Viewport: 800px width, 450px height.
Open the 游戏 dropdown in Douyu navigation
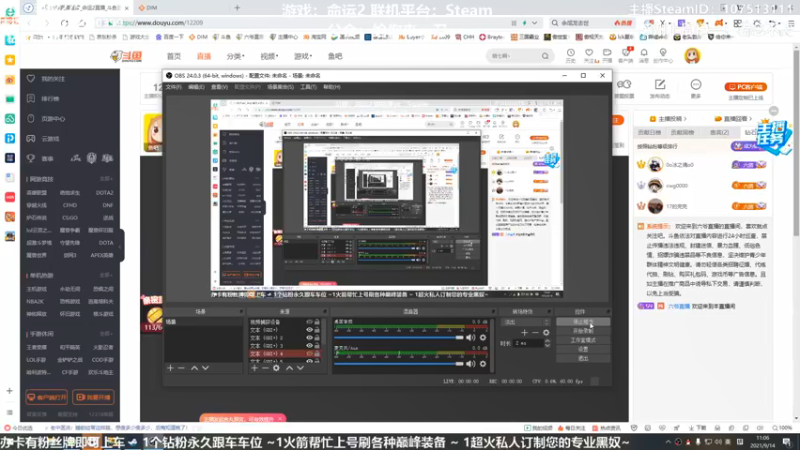click(x=303, y=56)
